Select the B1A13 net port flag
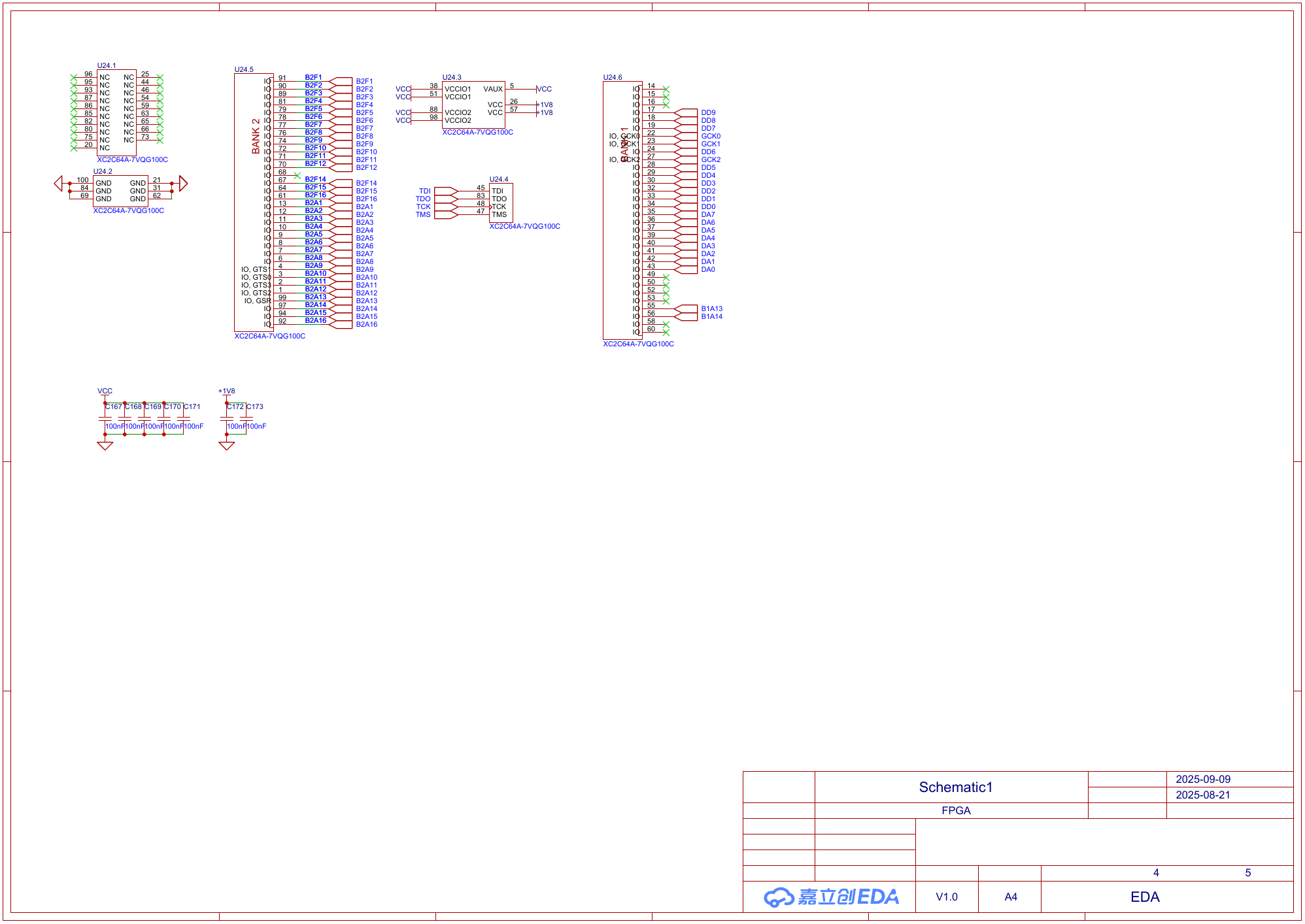This screenshot has height=924, width=1305. click(686, 309)
